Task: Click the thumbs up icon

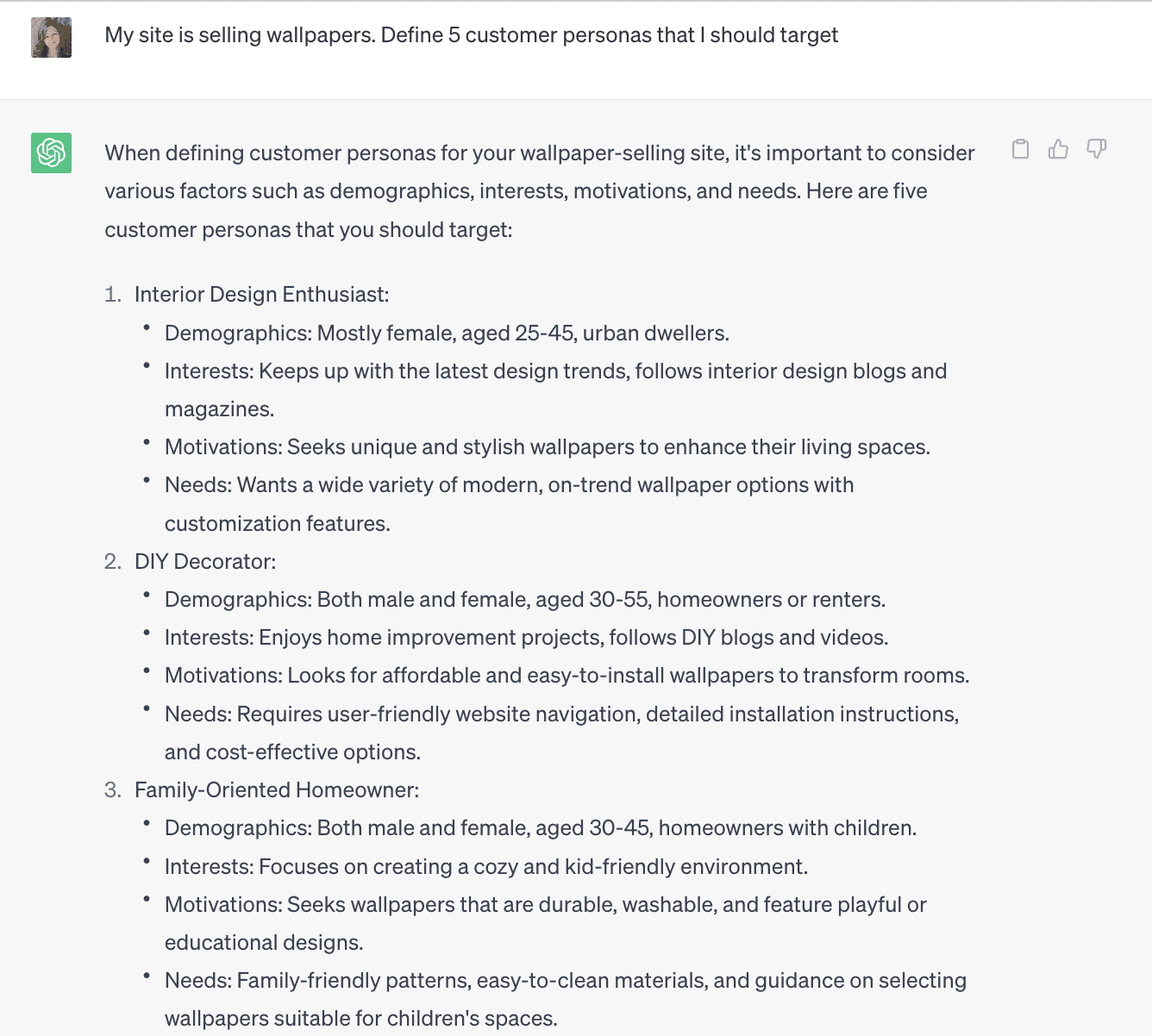Action: point(1058,149)
